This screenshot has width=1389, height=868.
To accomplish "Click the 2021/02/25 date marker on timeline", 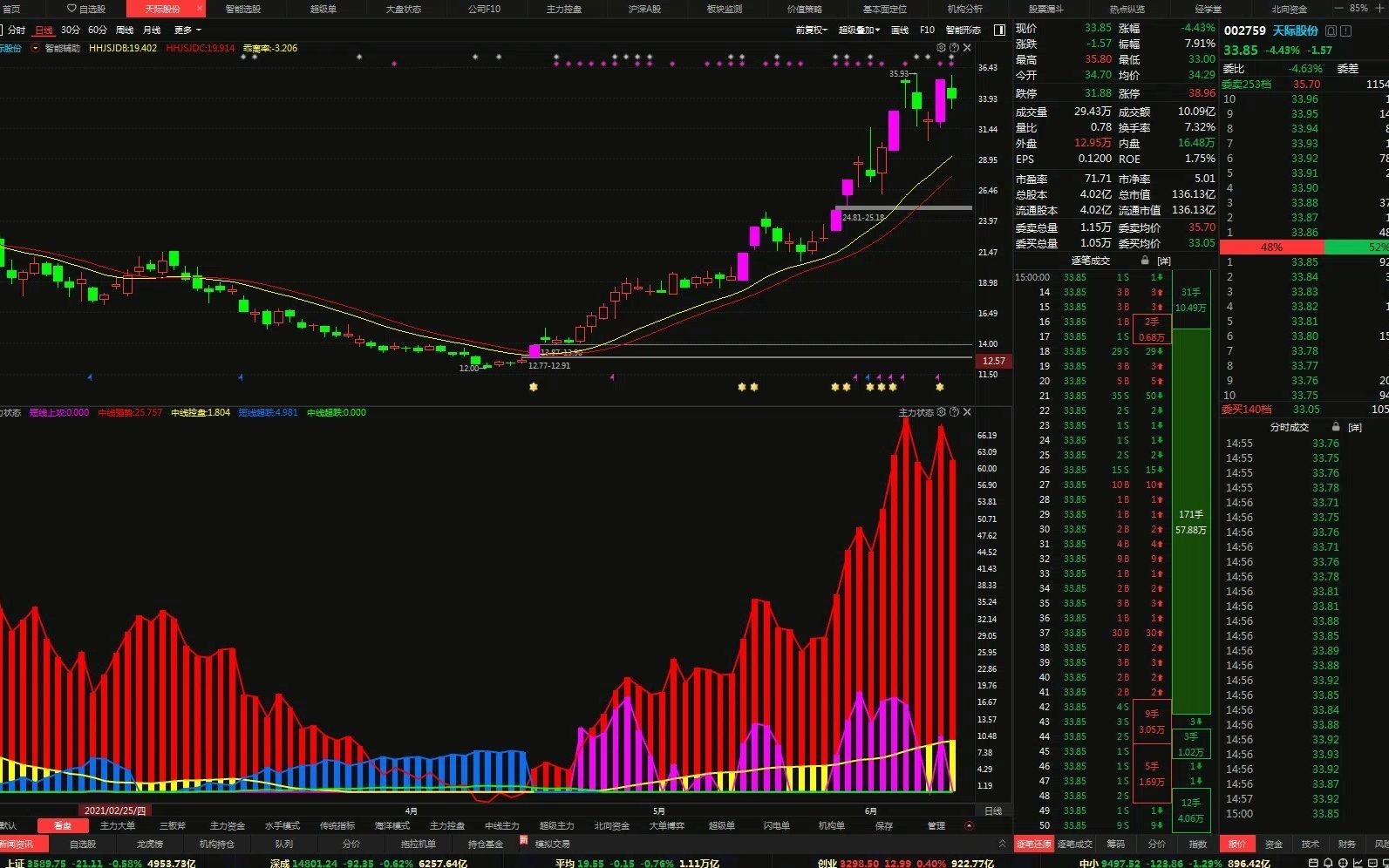I will (x=115, y=810).
